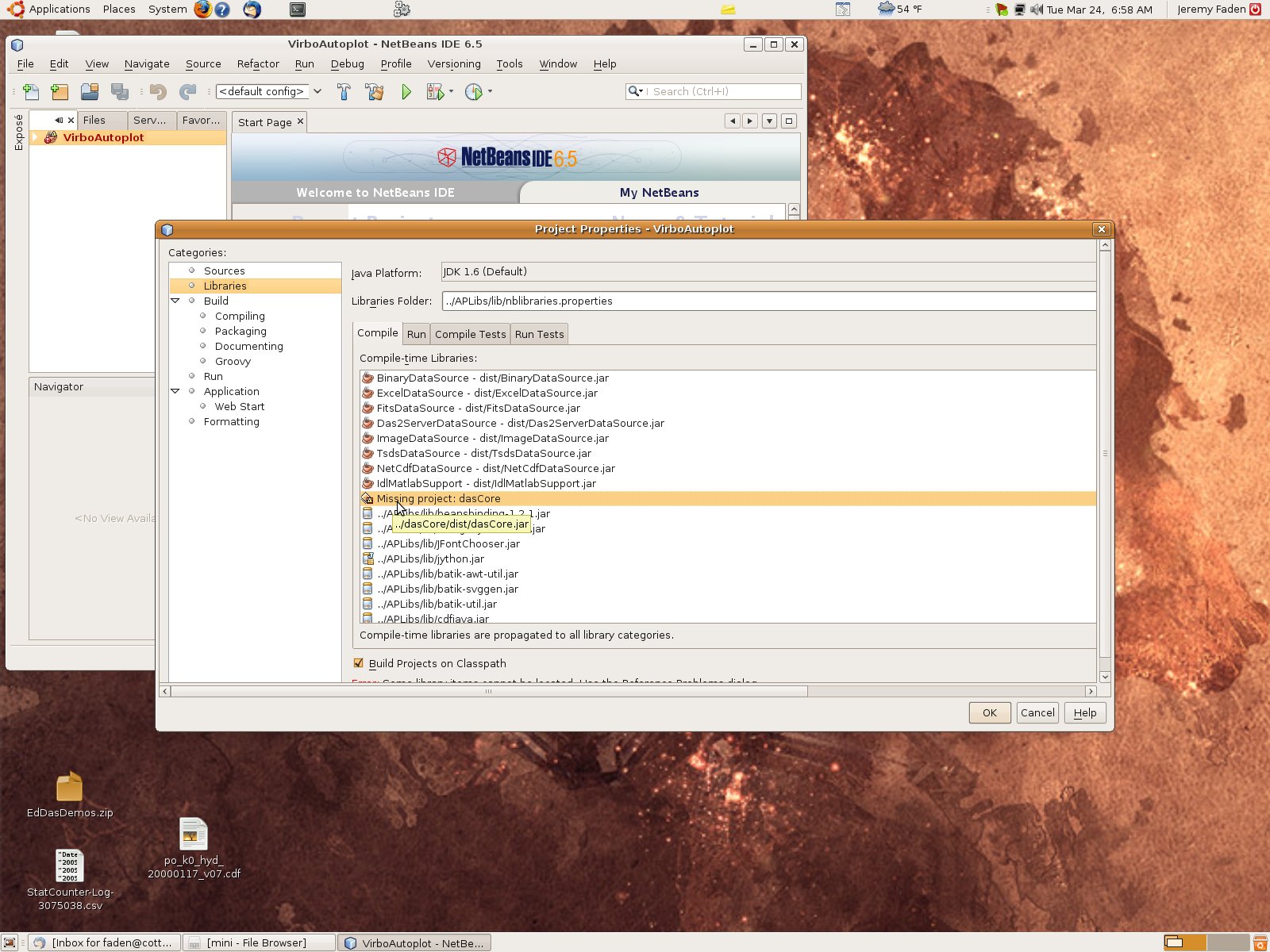The image size is (1270, 952).
Task: Open the Refactor menu
Action: click(257, 63)
